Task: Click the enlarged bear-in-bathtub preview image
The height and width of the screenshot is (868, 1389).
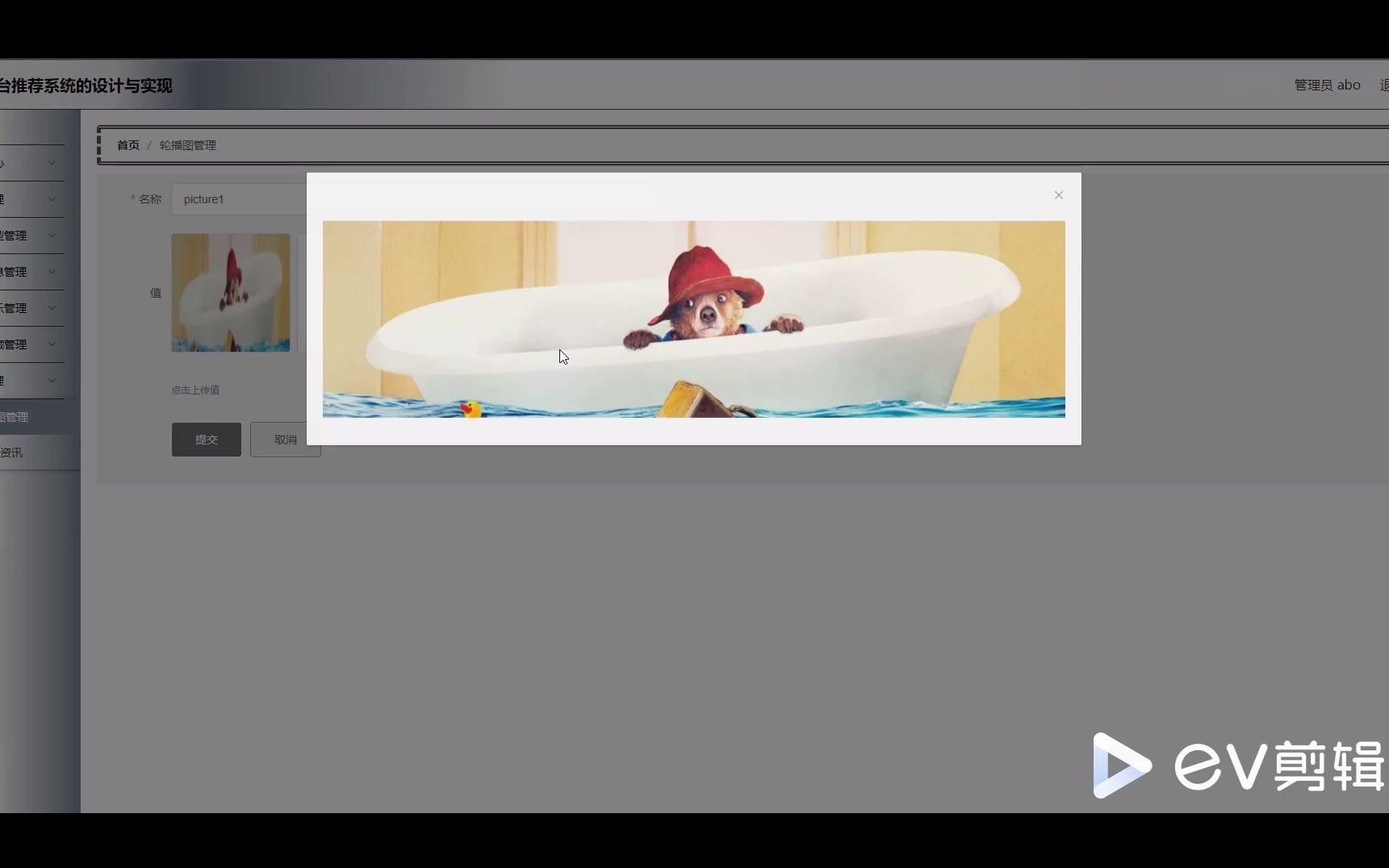Action: tap(693, 319)
